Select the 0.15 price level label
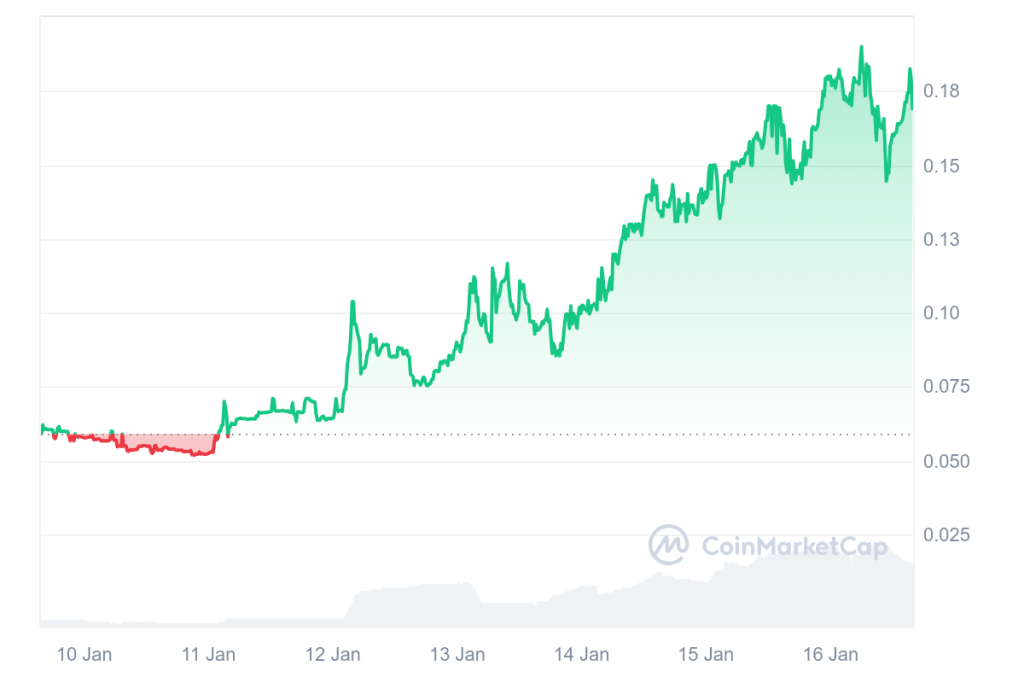 [940, 166]
